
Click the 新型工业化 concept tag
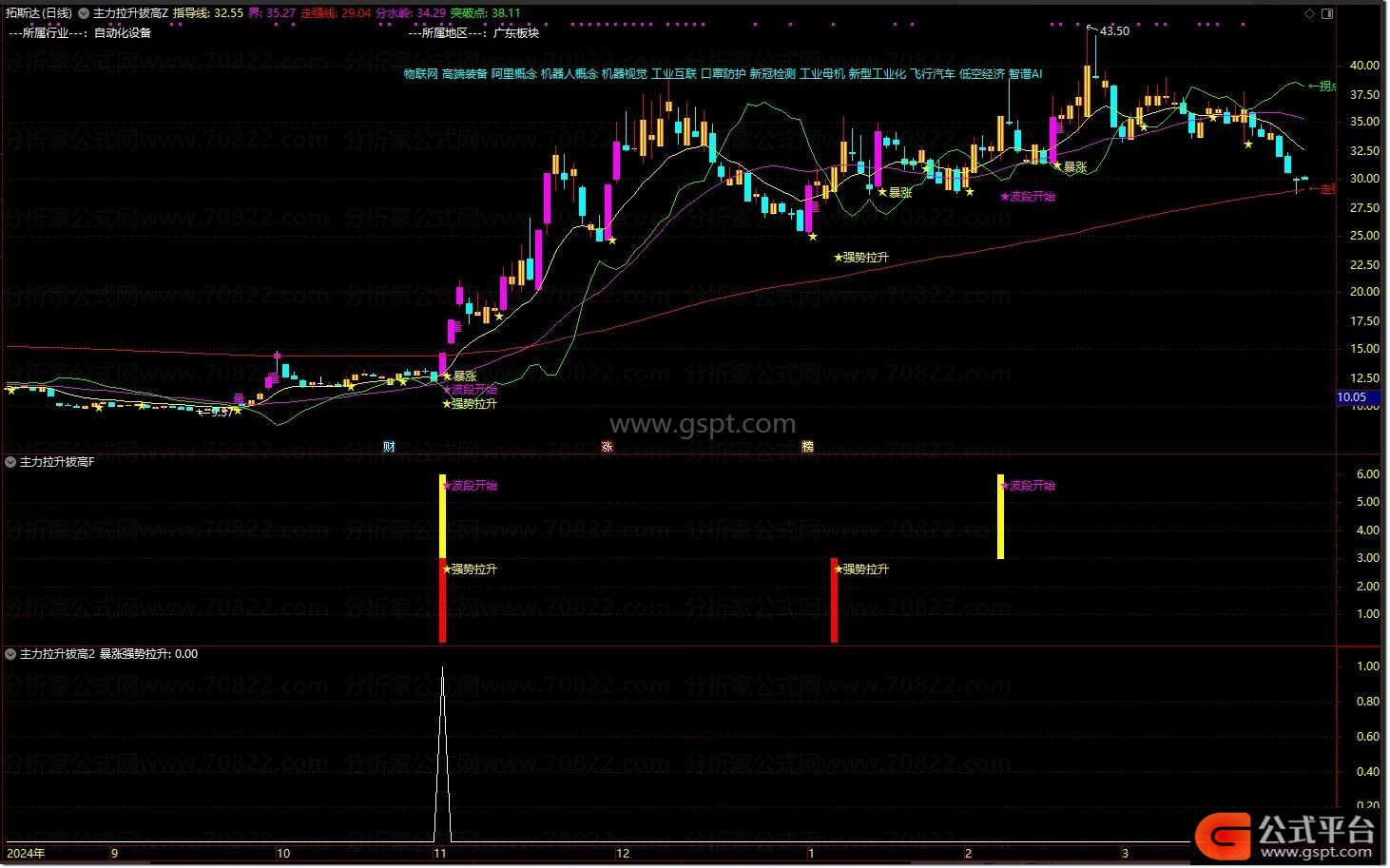point(877,73)
